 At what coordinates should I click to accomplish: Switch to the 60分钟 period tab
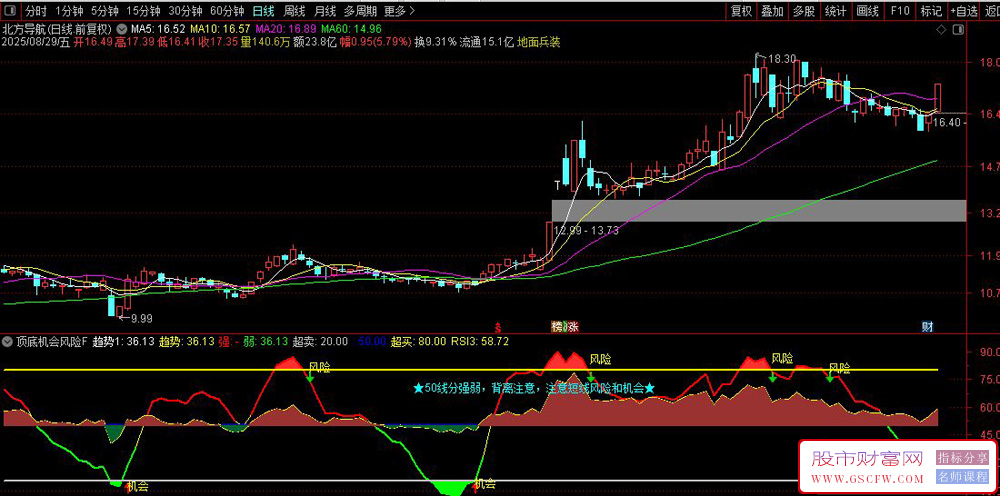(227, 11)
